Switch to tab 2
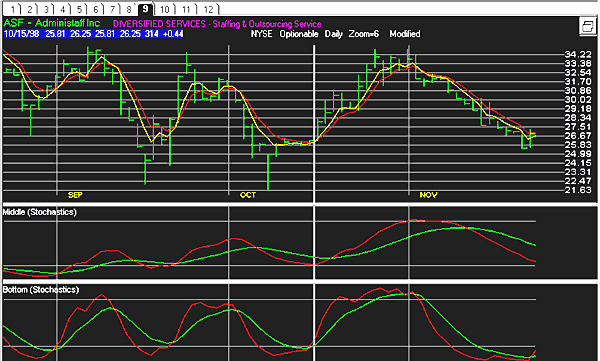This screenshot has width=600, height=361. (29, 9)
